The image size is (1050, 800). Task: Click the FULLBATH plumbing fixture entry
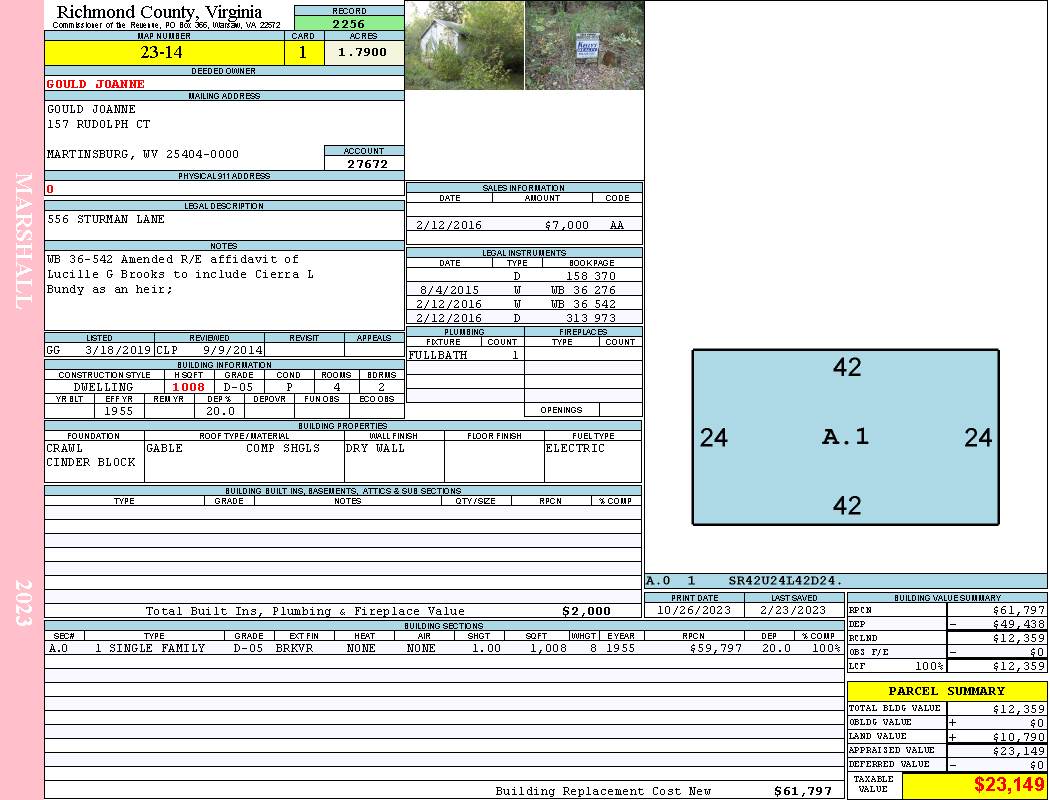[438, 355]
